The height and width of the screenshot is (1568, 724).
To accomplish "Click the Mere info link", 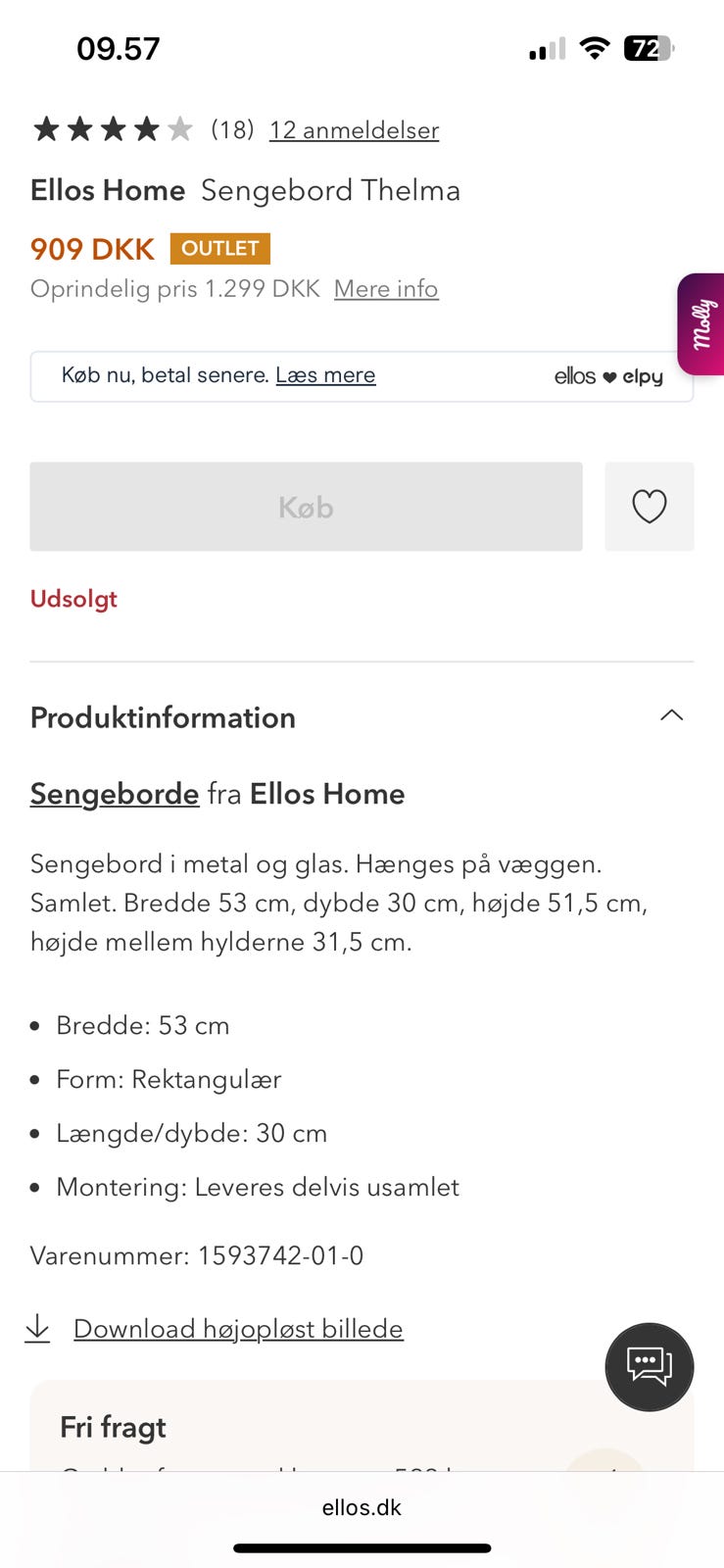I will [386, 289].
